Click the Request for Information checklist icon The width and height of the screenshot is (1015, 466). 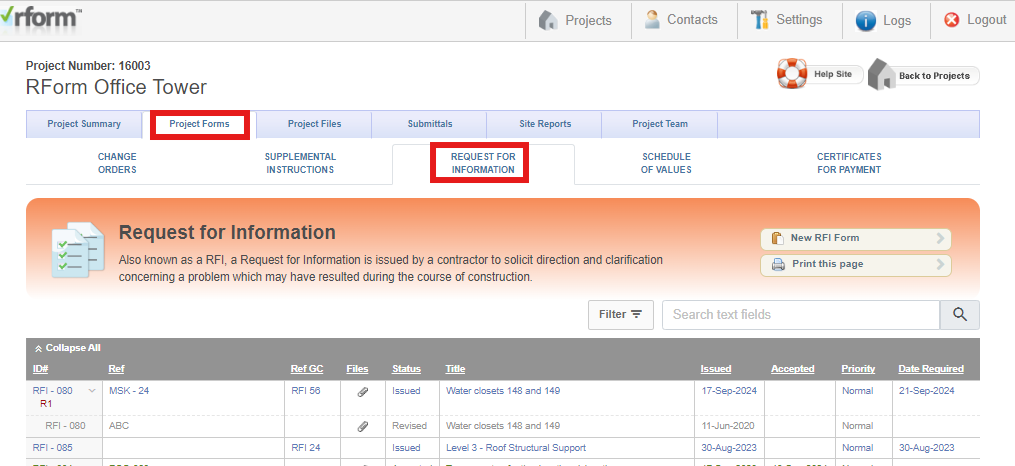(78, 250)
